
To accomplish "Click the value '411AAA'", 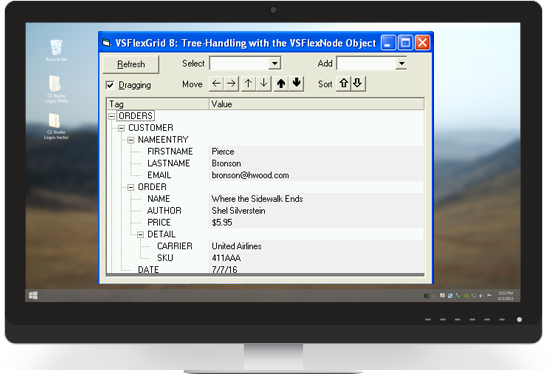I will [226, 258].
